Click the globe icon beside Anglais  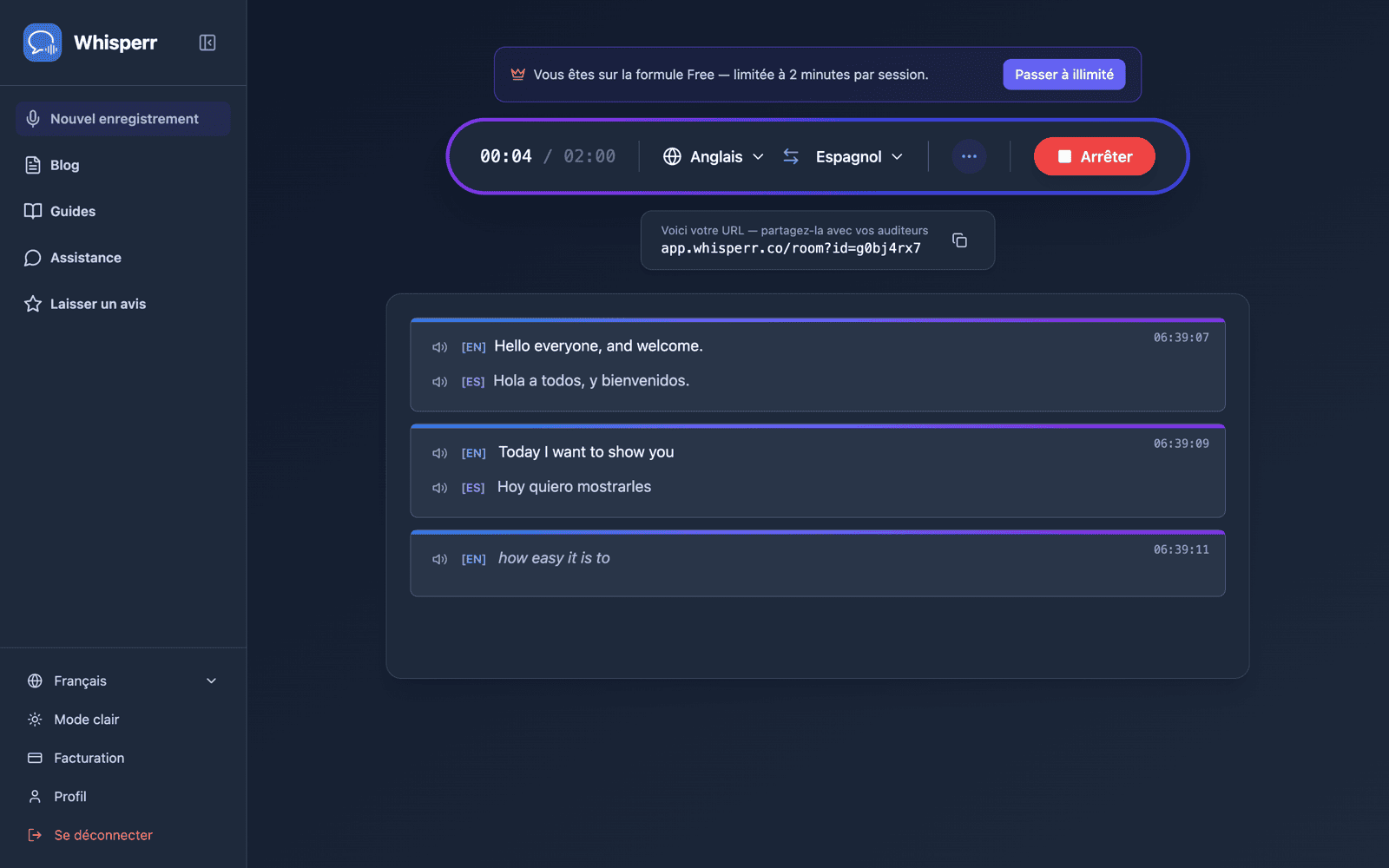672,156
